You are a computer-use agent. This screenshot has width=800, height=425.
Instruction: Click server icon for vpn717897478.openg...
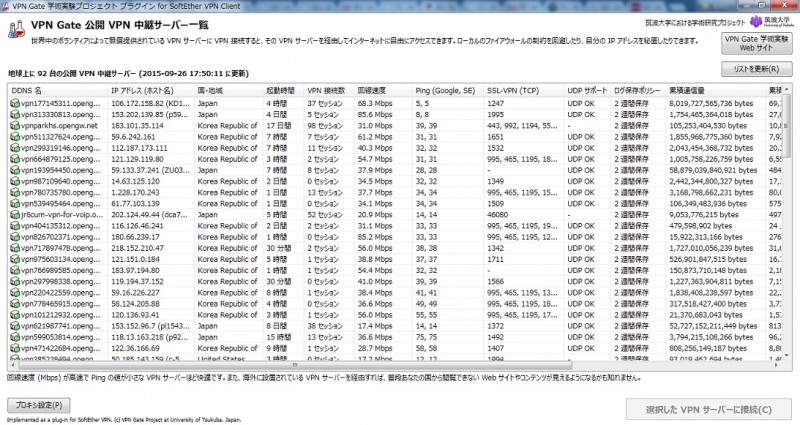[15, 248]
